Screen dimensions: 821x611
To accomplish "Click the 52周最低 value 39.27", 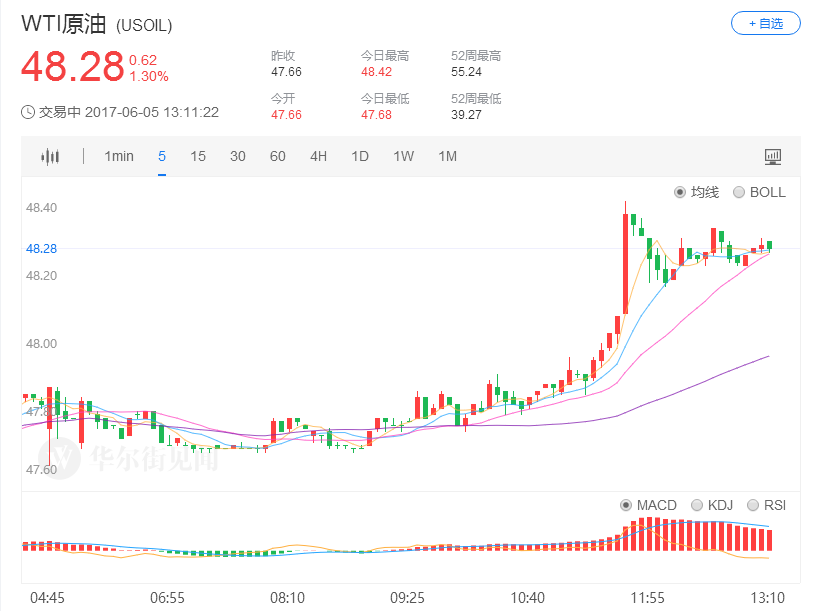I will 467,115.
